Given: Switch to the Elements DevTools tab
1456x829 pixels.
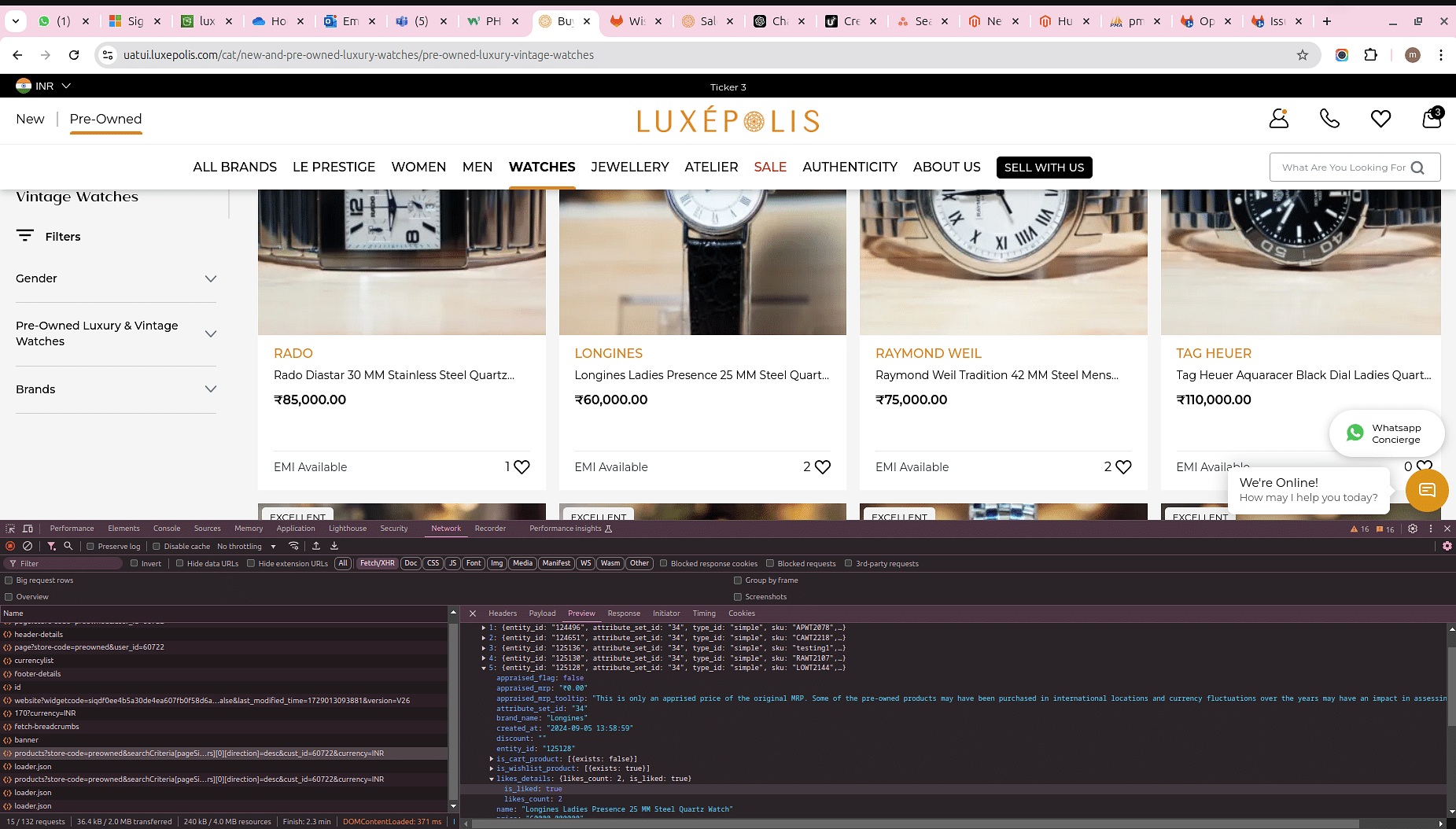Looking at the screenshot, I should pyautogui.click(x=123, y=529).
